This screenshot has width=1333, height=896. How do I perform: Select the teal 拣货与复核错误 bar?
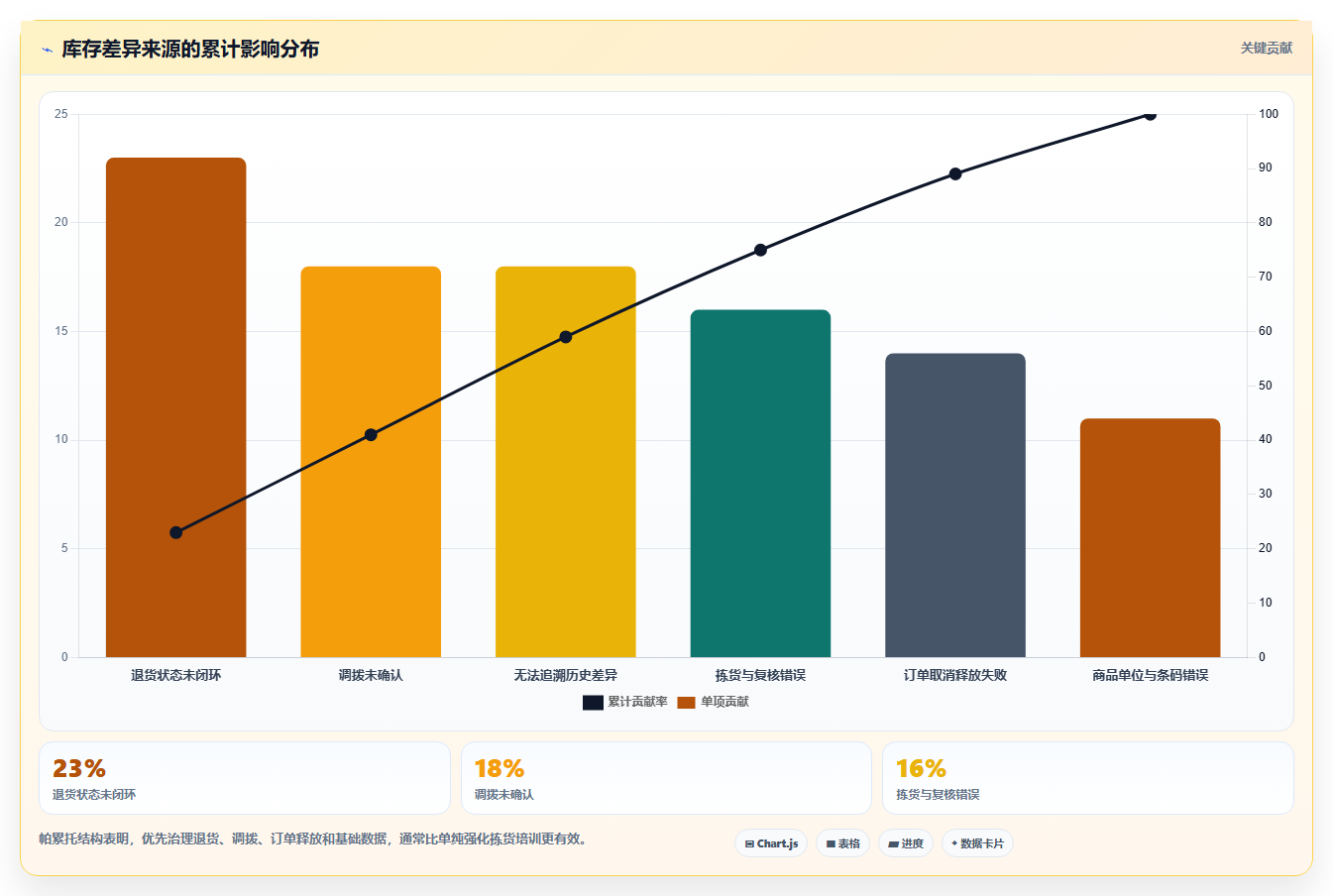[x=760, y=484]
